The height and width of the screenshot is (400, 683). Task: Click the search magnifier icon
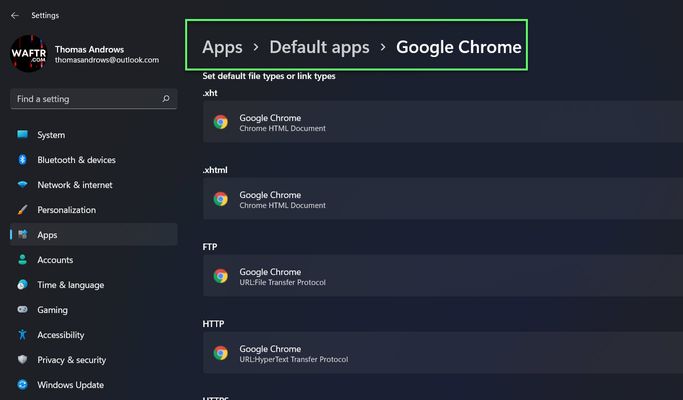click(x=166, y=99)
